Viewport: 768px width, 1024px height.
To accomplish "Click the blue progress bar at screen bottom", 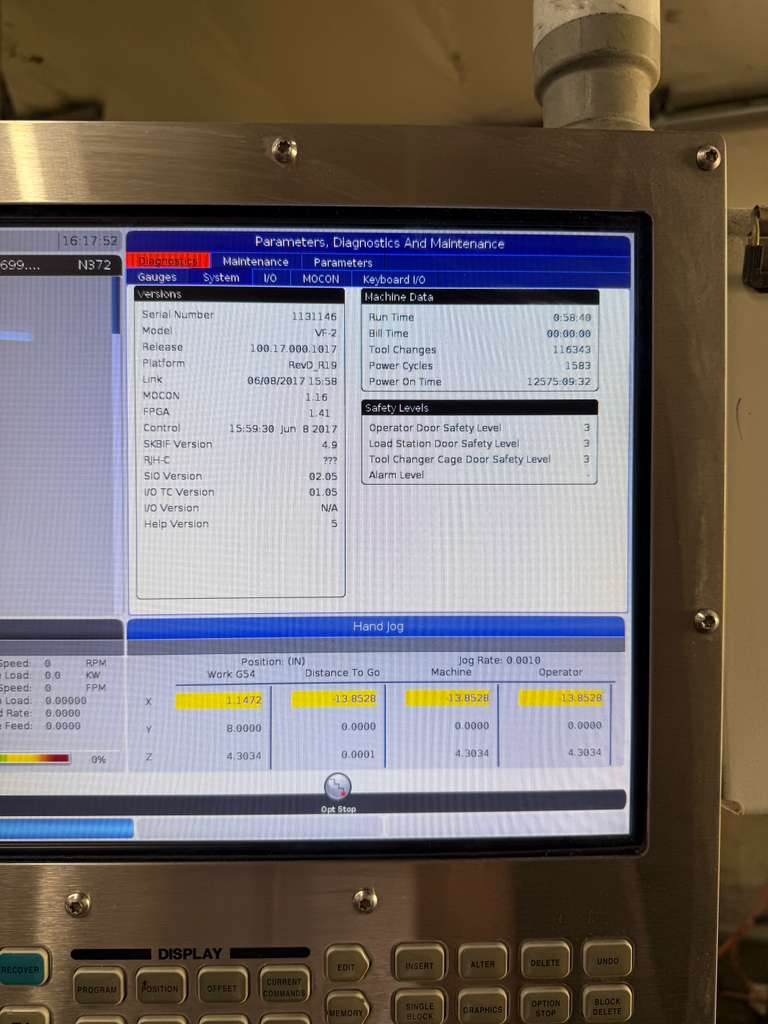I will pyautogui.click(x=66, y=829).
